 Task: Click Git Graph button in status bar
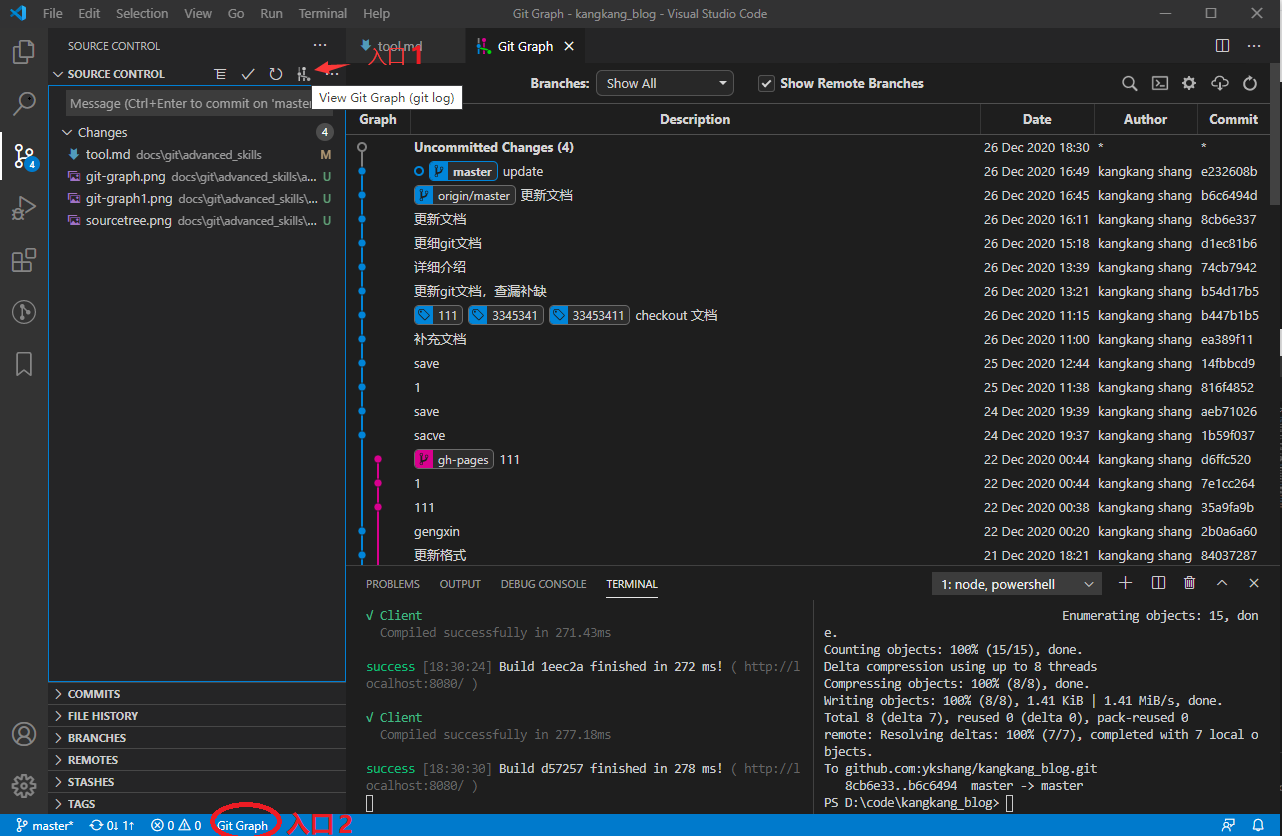pos(243,825)
